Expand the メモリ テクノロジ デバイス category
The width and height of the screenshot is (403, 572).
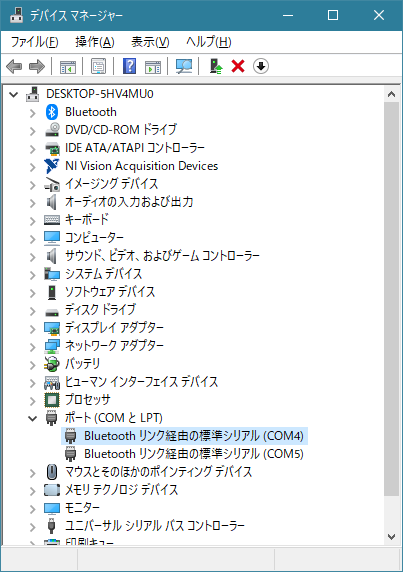pos(32,490)
